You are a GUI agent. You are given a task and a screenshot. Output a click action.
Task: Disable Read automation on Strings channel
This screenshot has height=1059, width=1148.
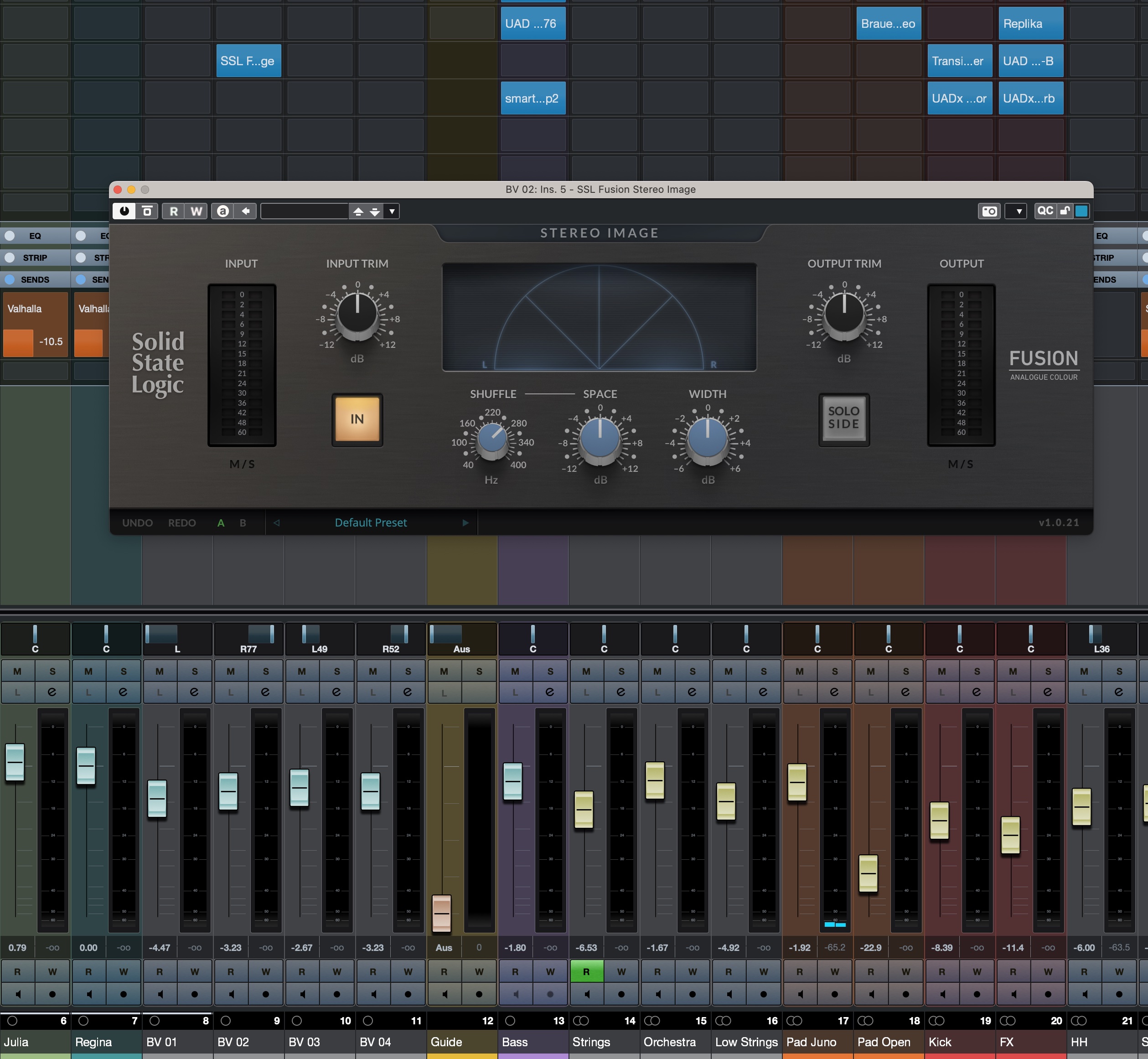[x=586, y=971]
